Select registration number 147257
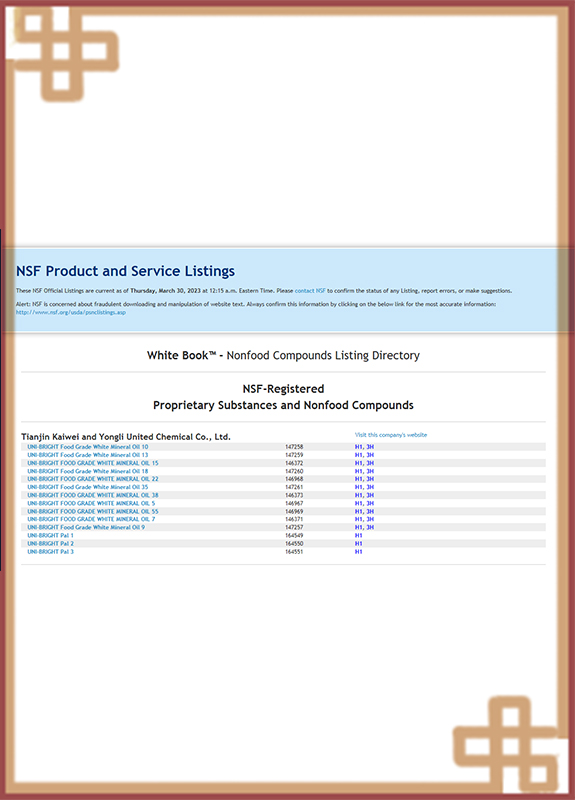Screen dimensions: 575x800 tap(294, 528)
